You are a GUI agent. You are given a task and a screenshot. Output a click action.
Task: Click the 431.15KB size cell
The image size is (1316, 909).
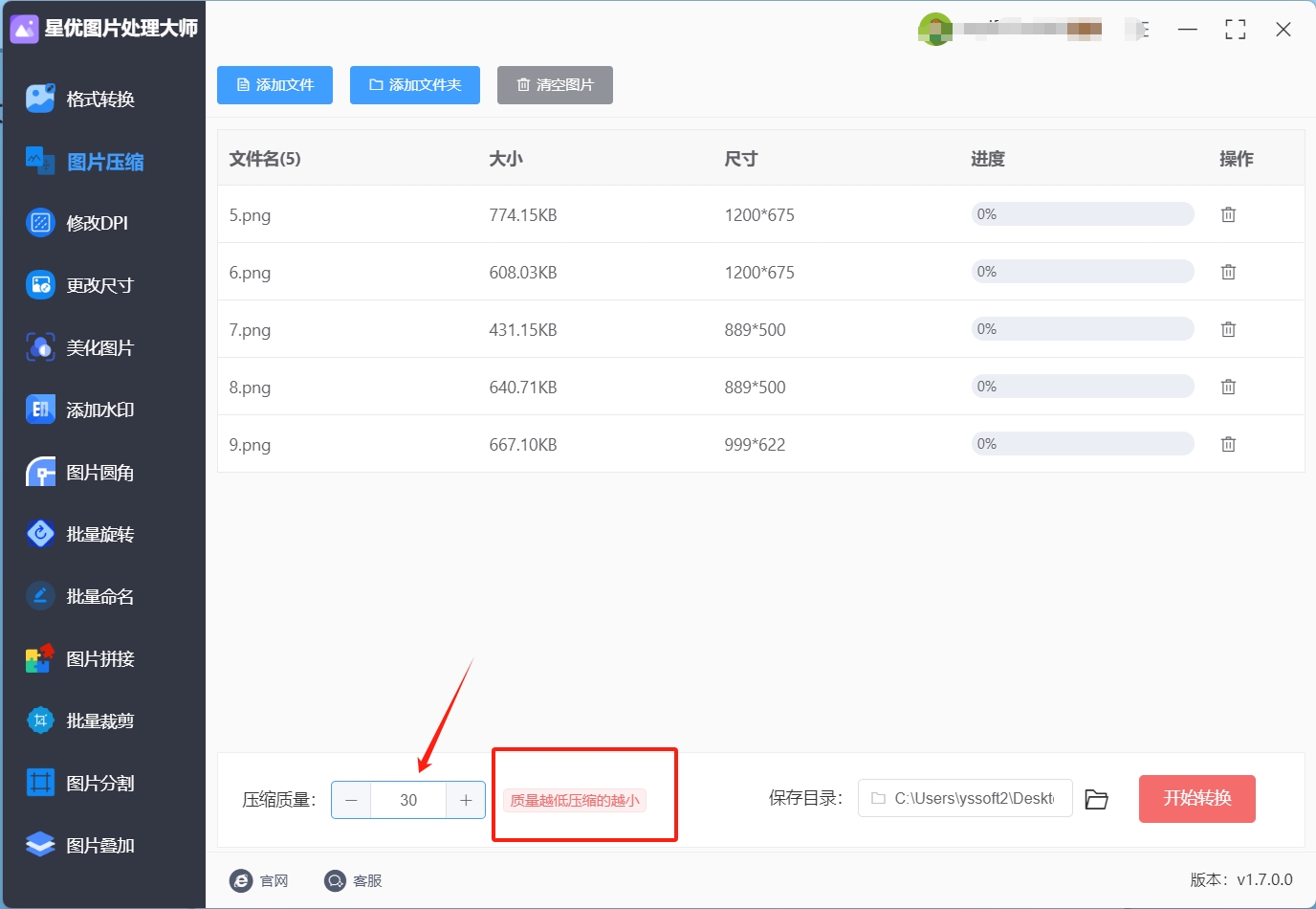click(x=523, y=330)
